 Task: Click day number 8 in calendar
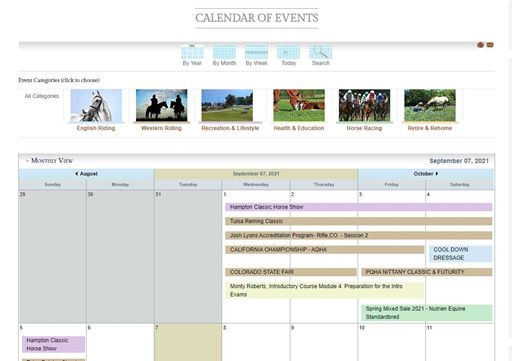(225, 328)
